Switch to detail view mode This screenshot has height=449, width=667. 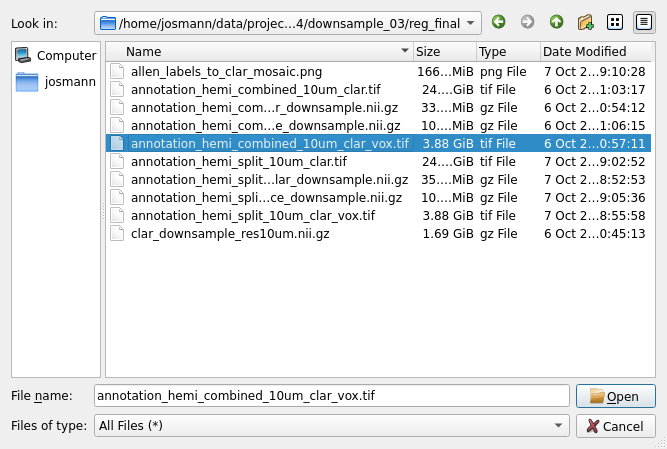tap(644, 22)
